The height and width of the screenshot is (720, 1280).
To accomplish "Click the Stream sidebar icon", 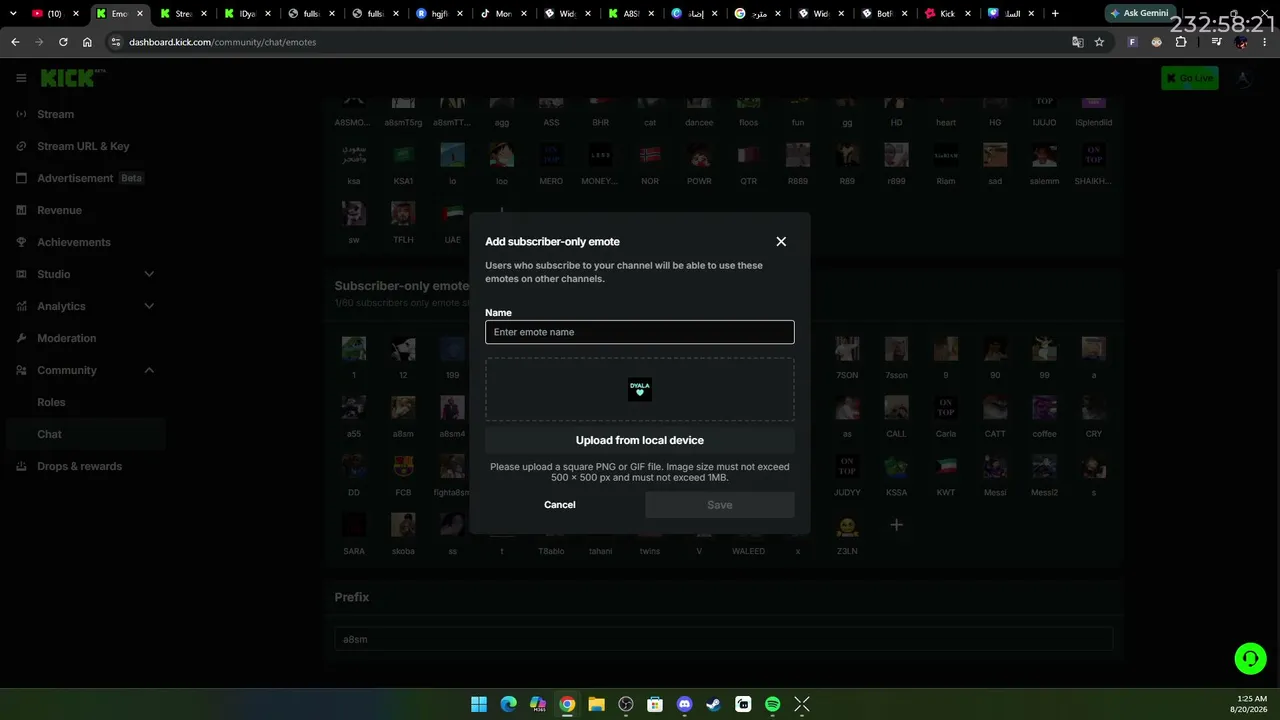I will (x=21, y=114).
